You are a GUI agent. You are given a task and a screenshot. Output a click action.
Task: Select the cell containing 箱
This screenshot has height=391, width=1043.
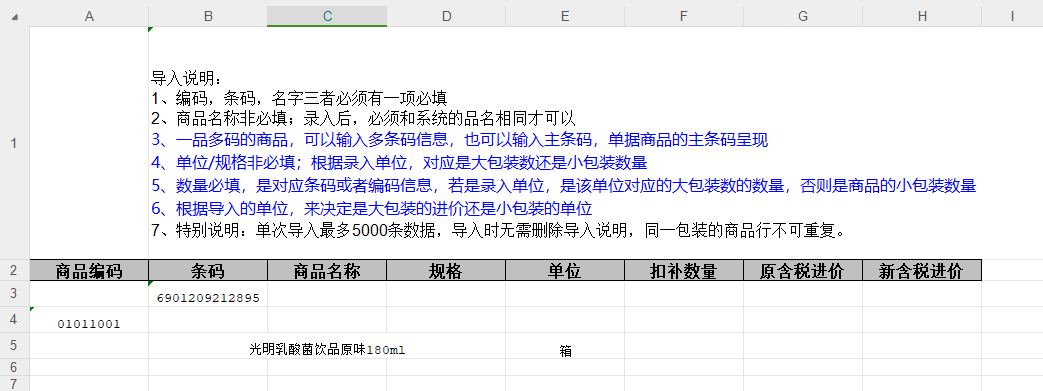click(x=565, y=346)
